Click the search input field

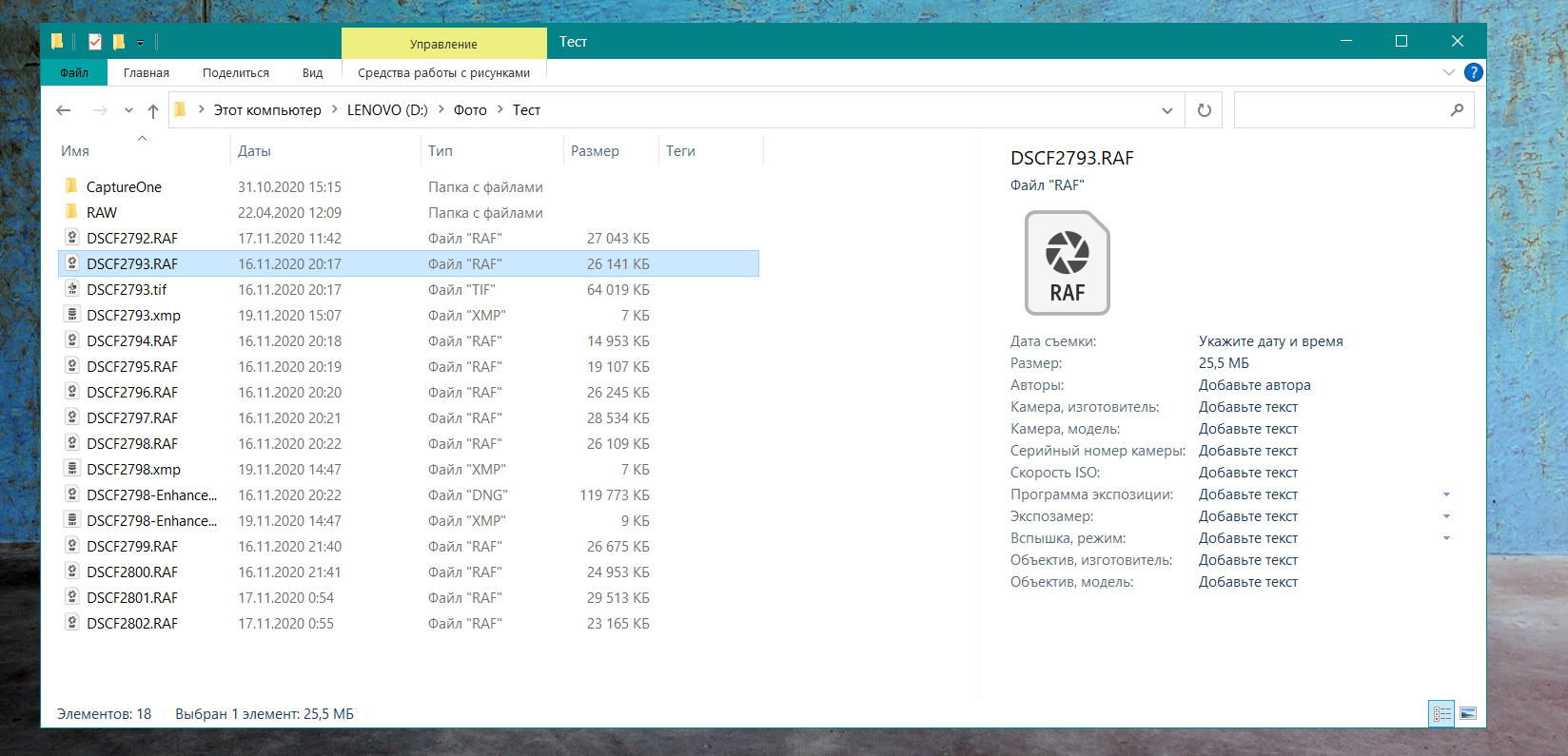click(x=1354, y=110)
